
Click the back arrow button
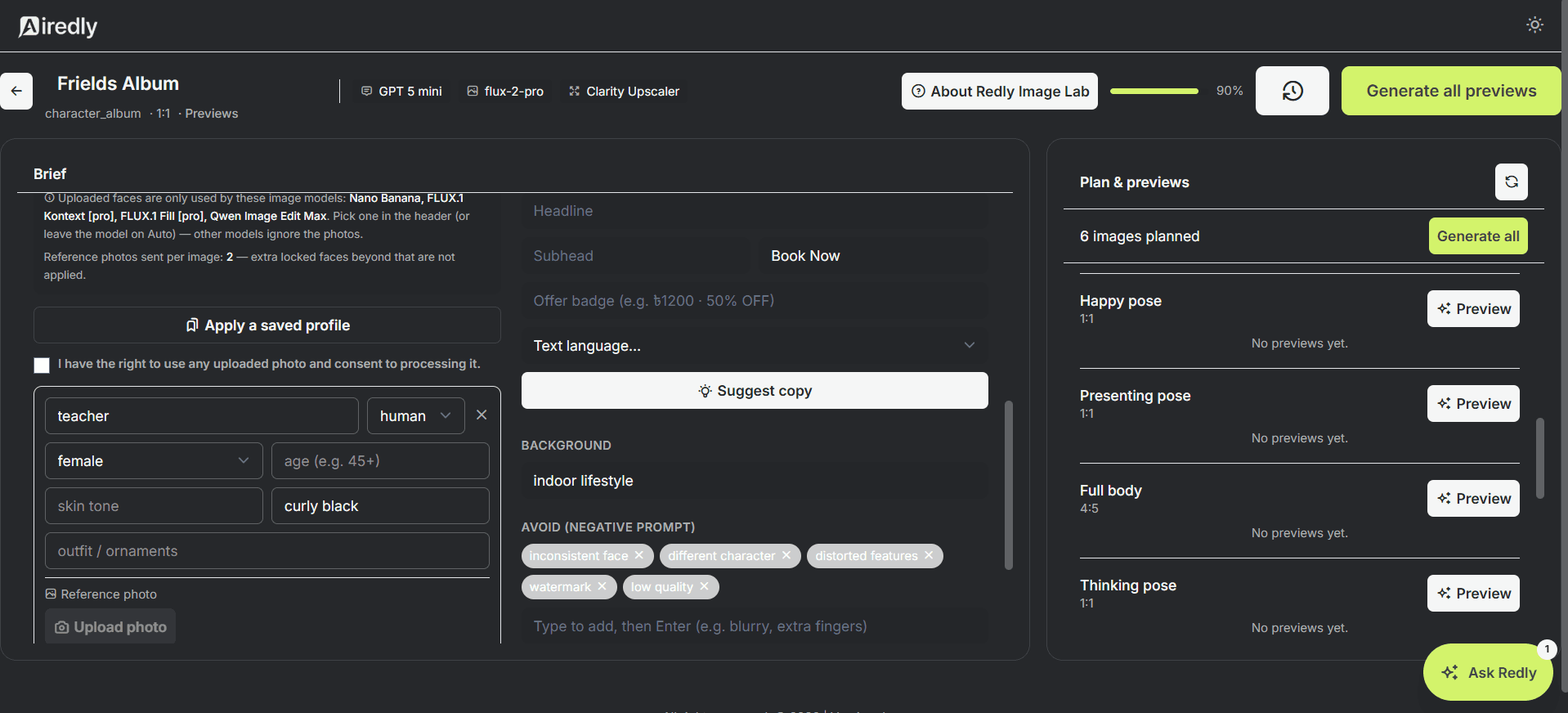point(16,91)
